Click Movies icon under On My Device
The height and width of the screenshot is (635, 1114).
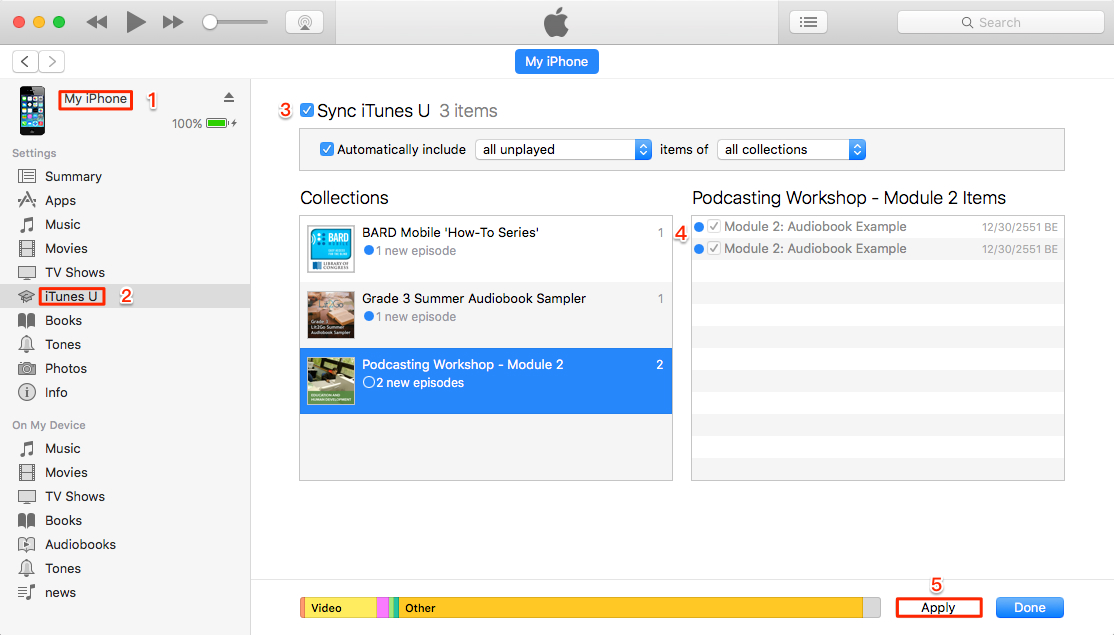(x=26, y=472)
